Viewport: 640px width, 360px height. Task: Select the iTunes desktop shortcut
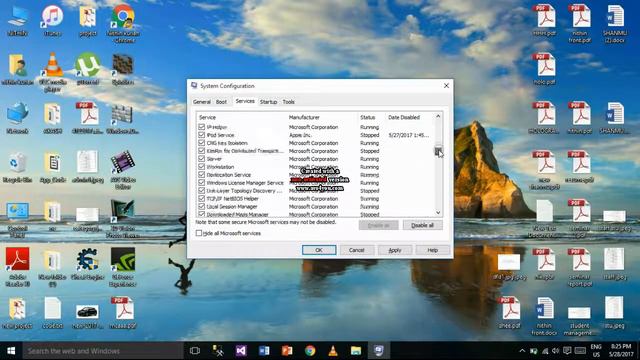[x=52, y=21]
